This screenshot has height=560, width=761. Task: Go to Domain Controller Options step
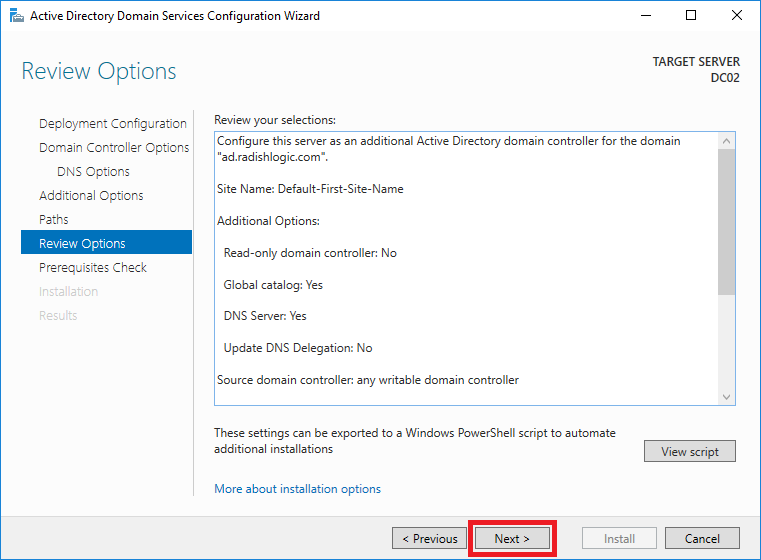114,148
